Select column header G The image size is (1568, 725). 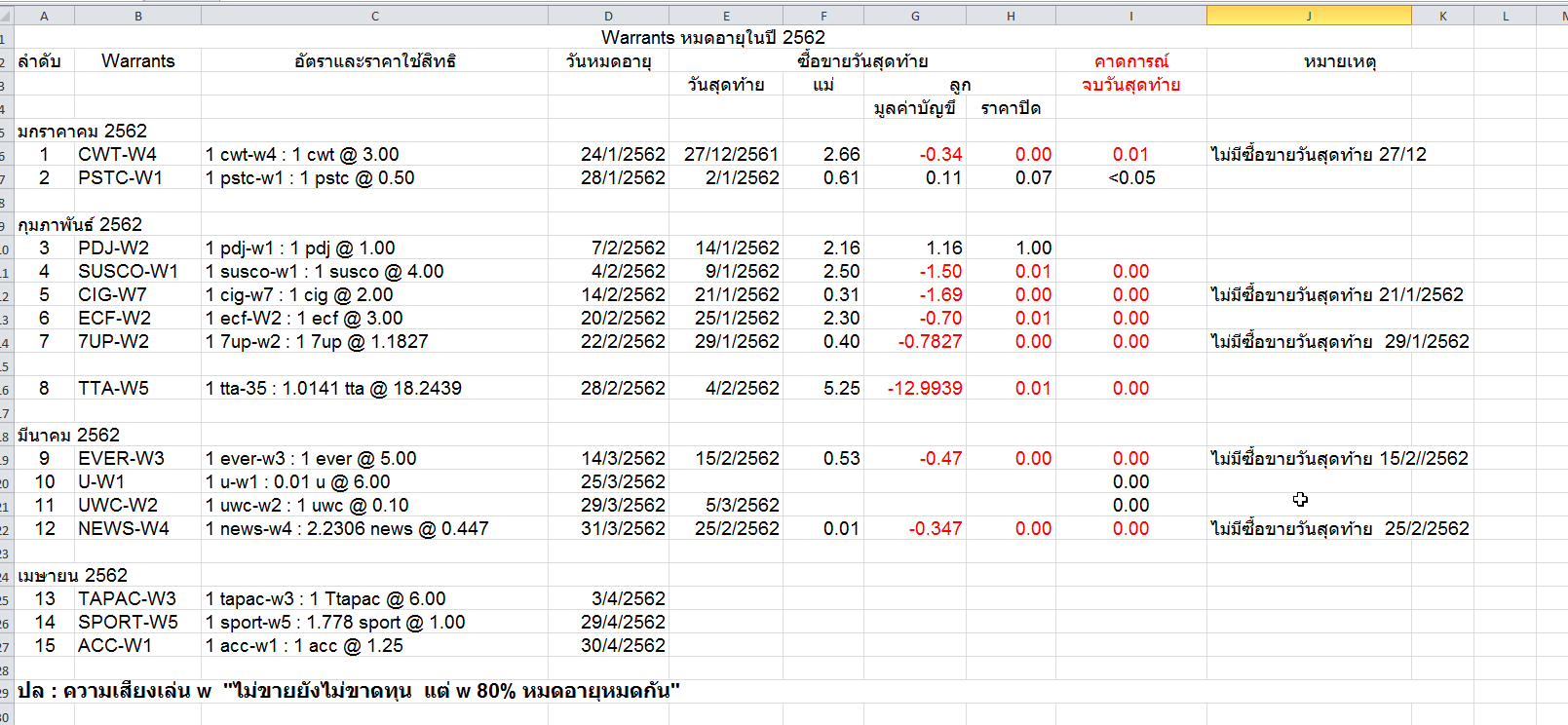[x=915, y=16]
